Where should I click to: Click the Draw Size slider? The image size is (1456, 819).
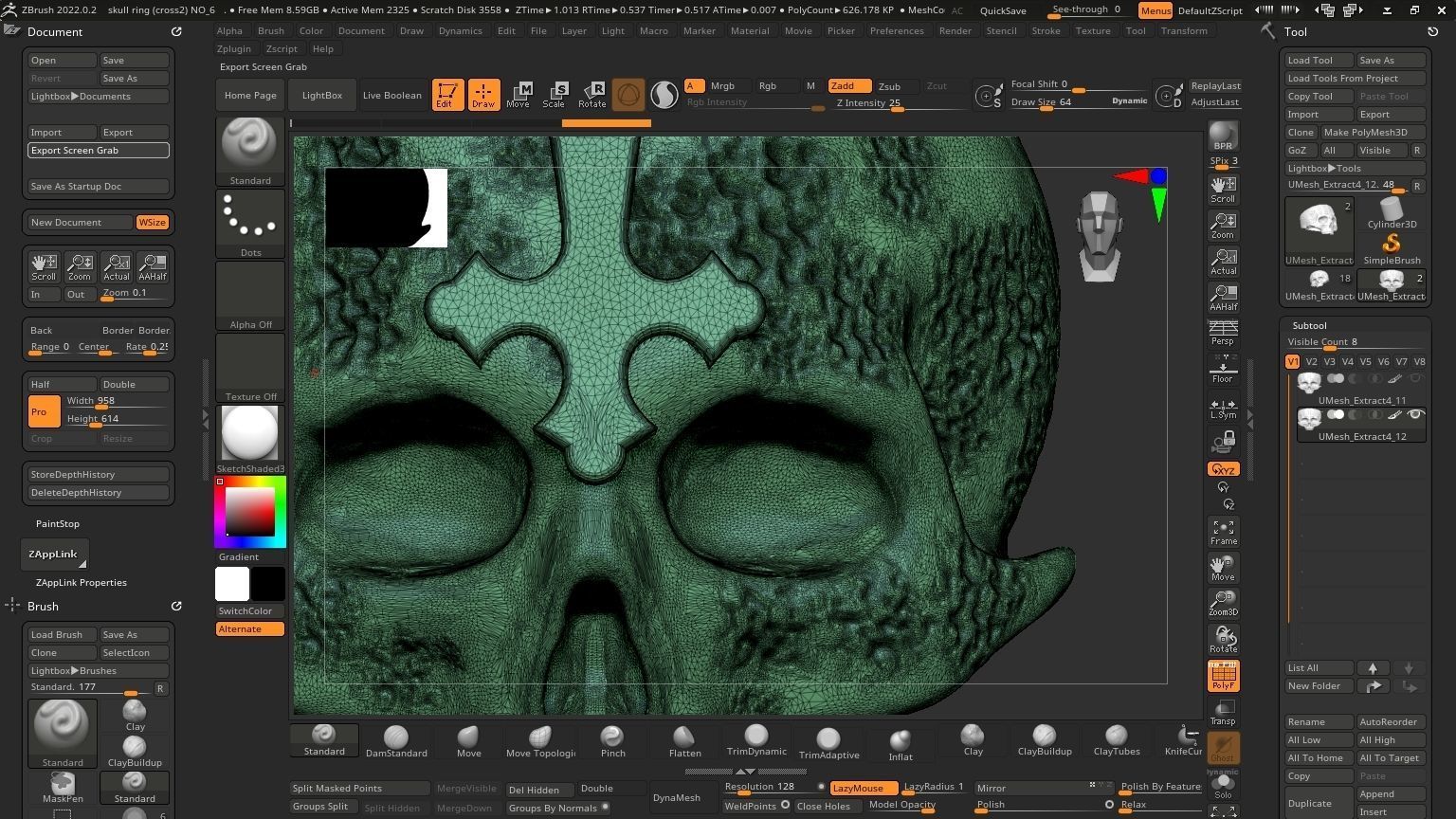point(1079,102)
